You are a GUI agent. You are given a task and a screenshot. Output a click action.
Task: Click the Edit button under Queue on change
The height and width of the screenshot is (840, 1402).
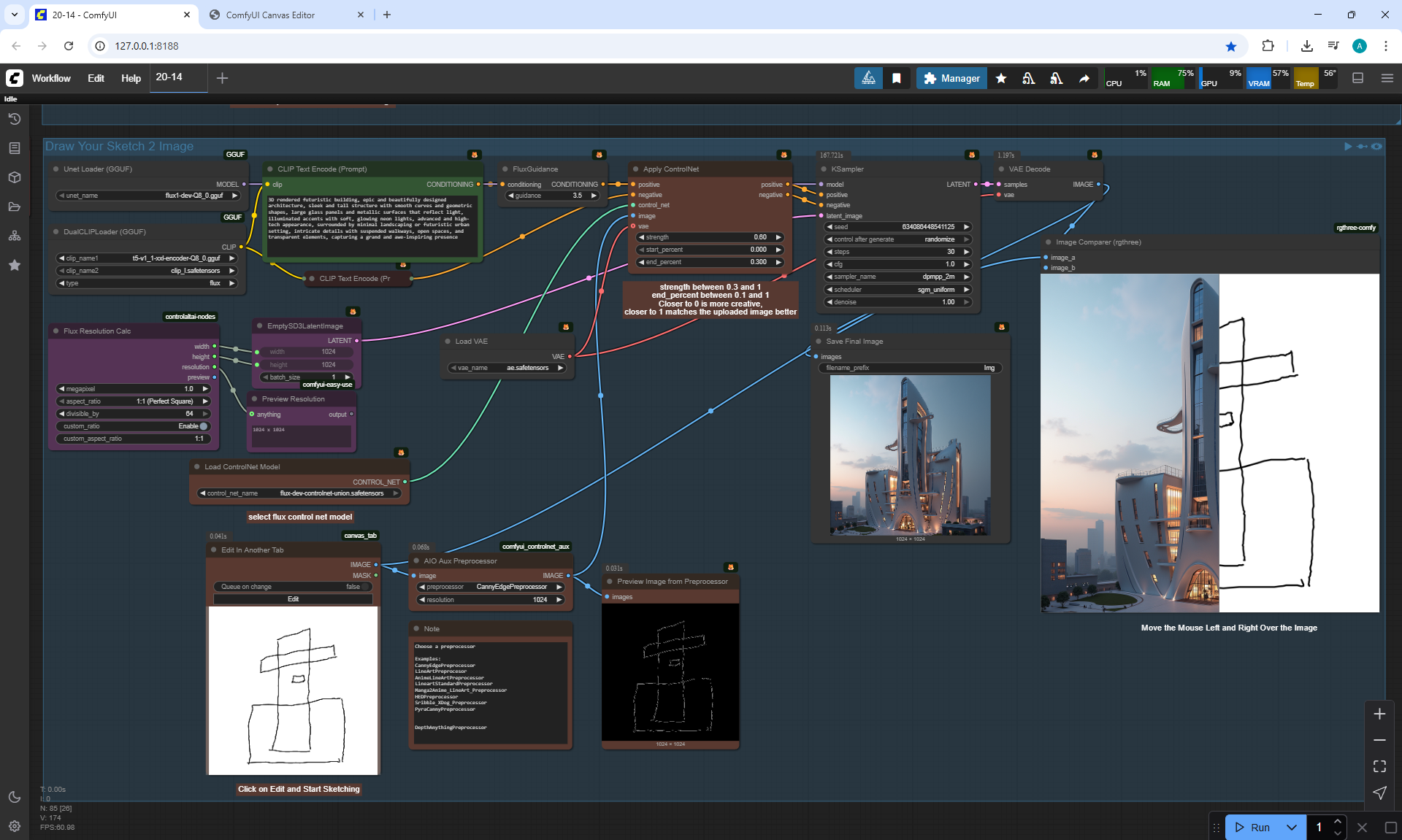click(293, 599)
